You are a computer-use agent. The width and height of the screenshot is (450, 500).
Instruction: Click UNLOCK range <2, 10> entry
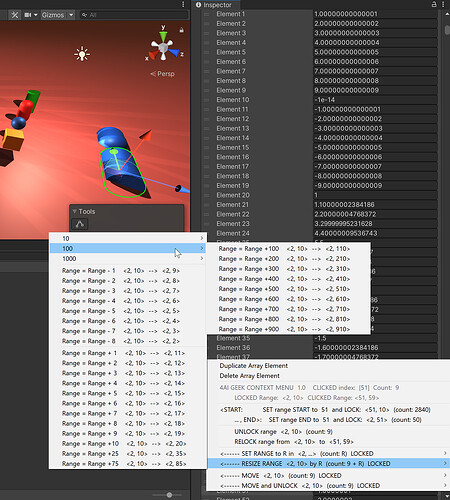(x=283, y=432)
